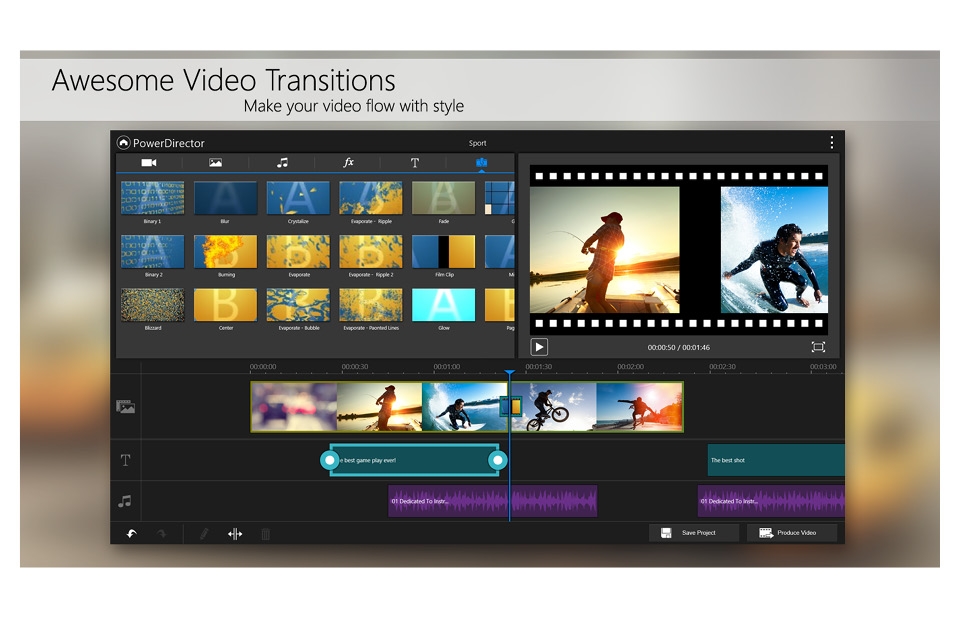Click the PowerDirector home icon
This screenshot has height=640, width=960.
(124, 143)
